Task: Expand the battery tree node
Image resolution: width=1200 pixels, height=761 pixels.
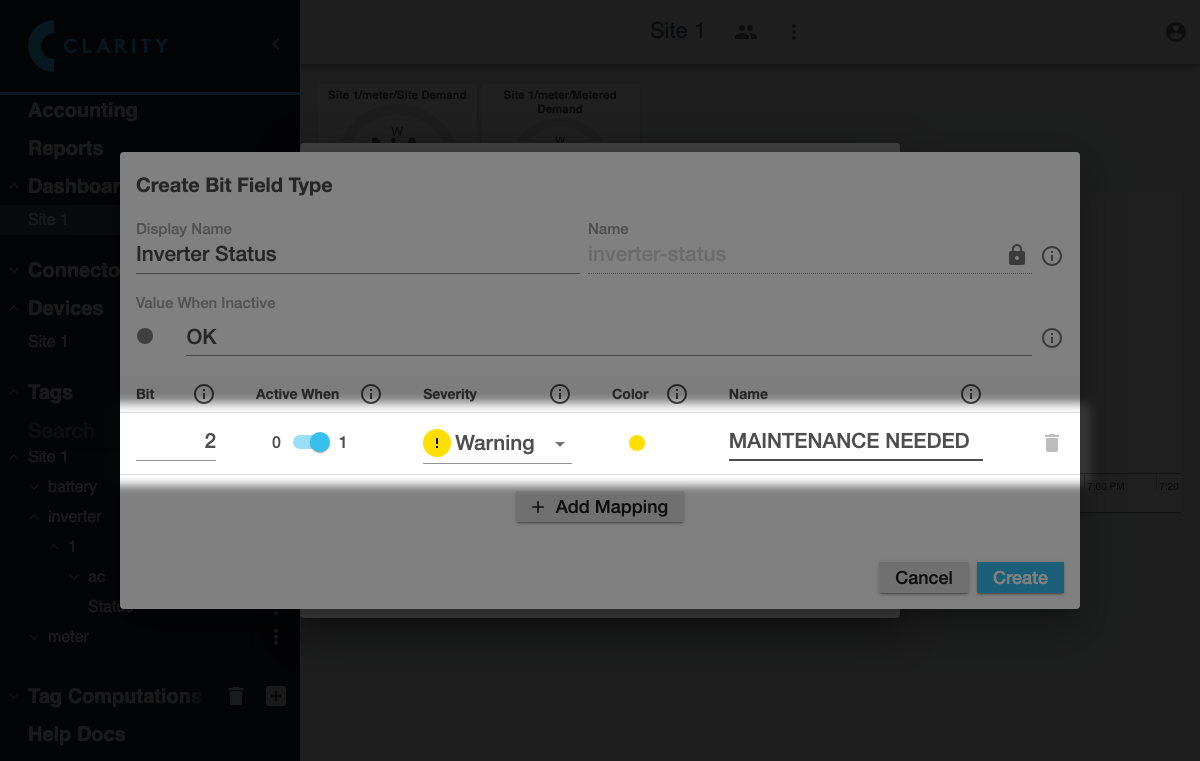Action: [35, 487]
